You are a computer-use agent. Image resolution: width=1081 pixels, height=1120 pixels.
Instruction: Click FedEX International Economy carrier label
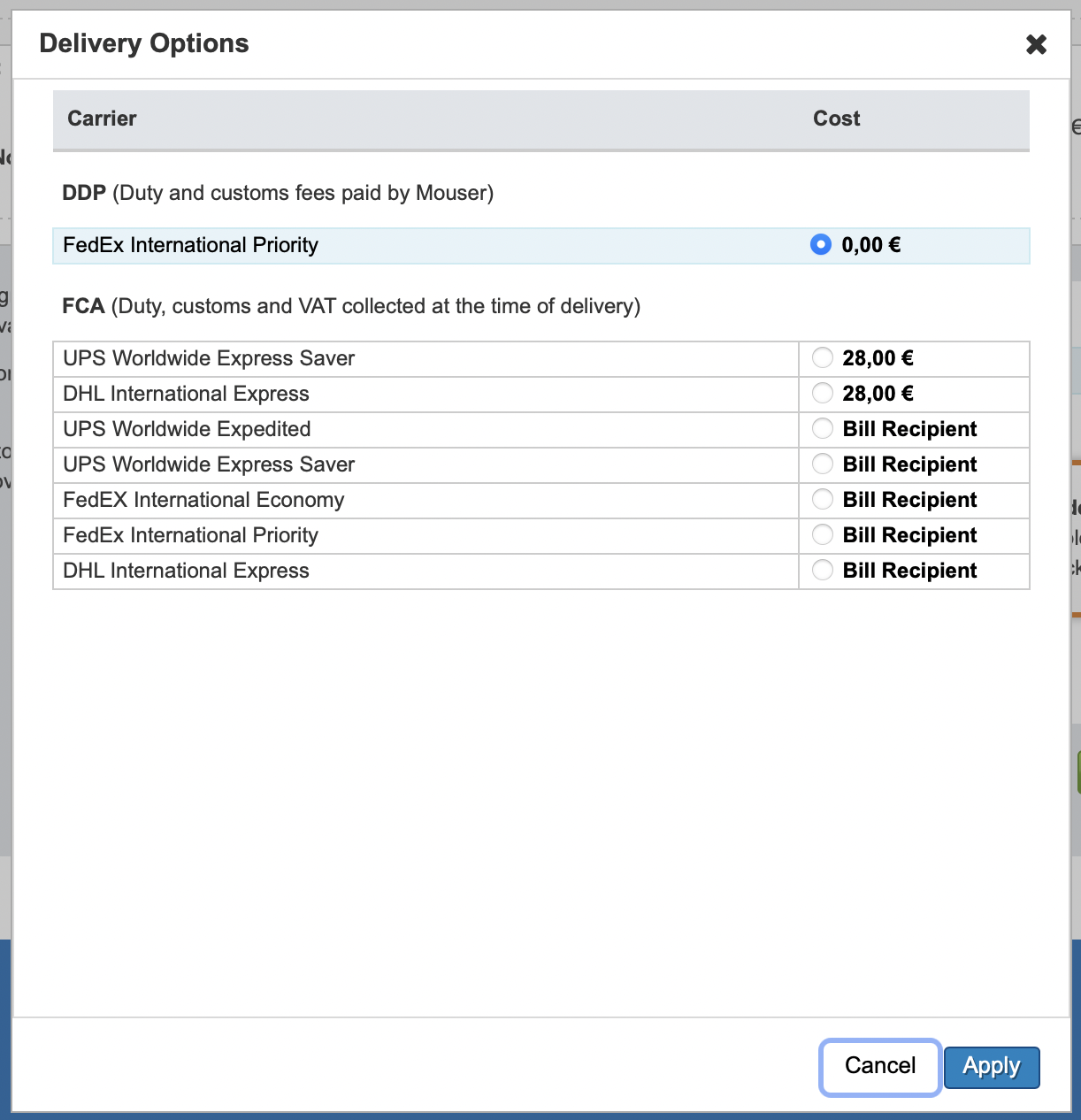point(203,500)
